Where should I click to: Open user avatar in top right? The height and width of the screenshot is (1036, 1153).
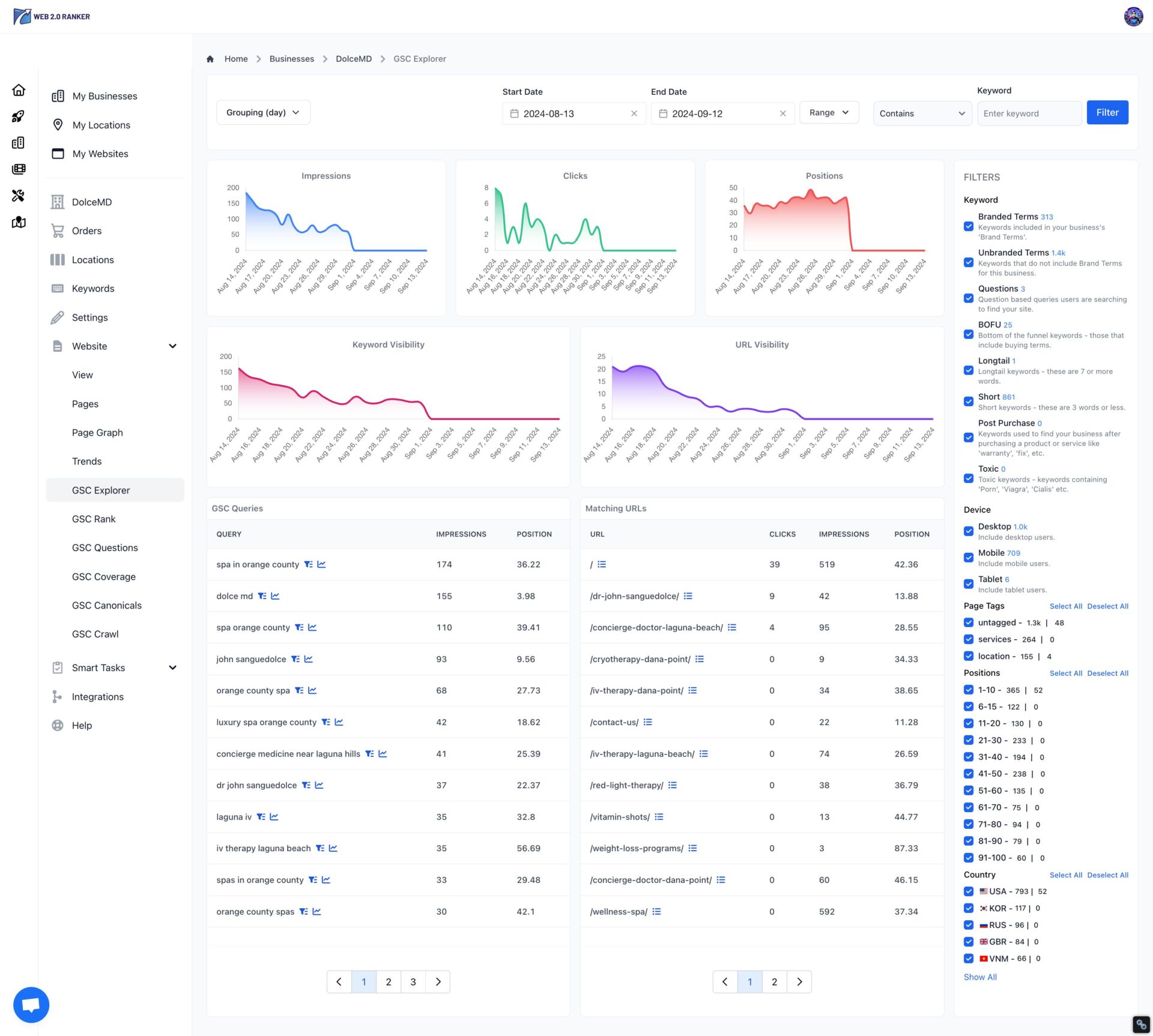(x=1133, y=16)
